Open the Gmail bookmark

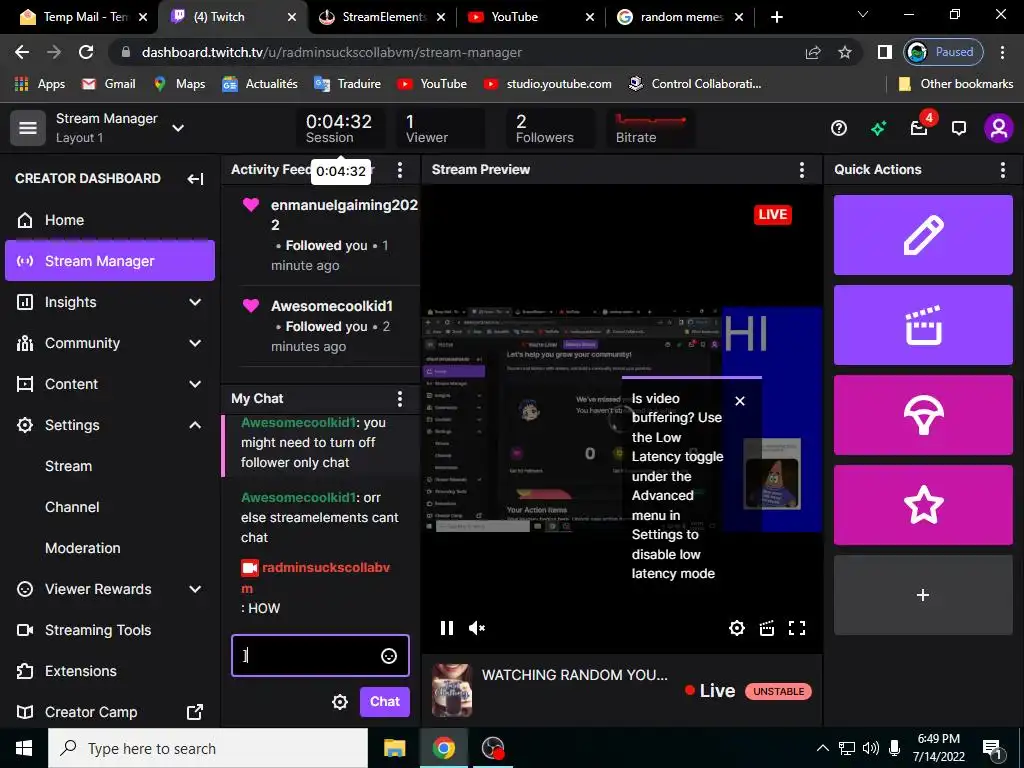point(108,84)
